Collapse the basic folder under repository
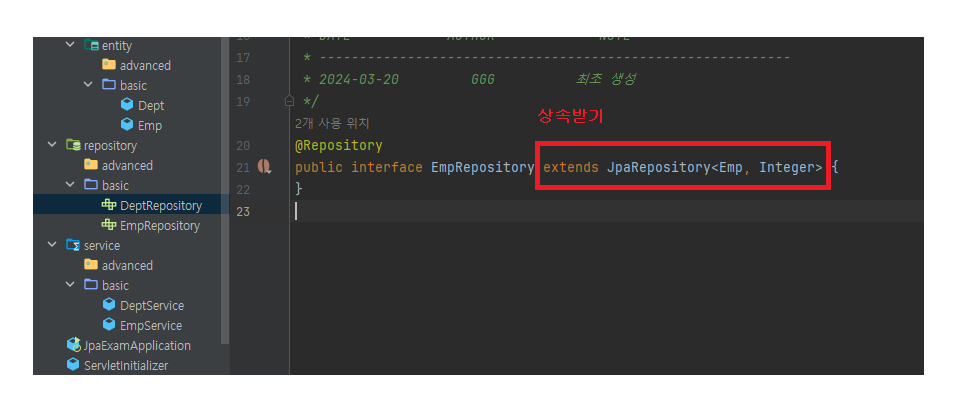The height and width of the screenshot is (415, 960). (71, 185)
